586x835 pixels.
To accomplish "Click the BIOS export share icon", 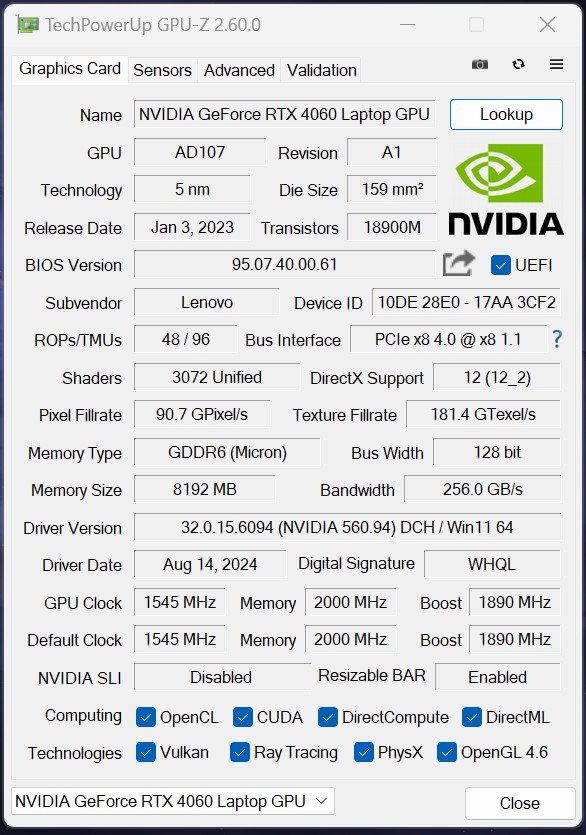I will [x=459, y=263].
